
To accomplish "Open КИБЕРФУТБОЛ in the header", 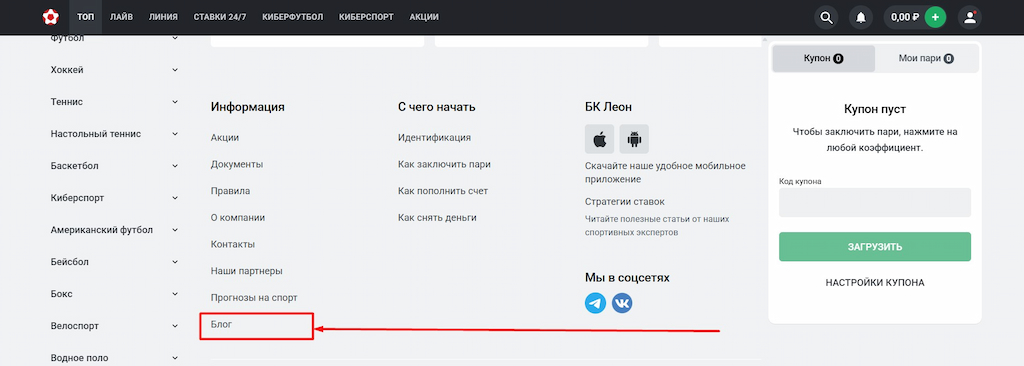I will [x=293, y=17].
